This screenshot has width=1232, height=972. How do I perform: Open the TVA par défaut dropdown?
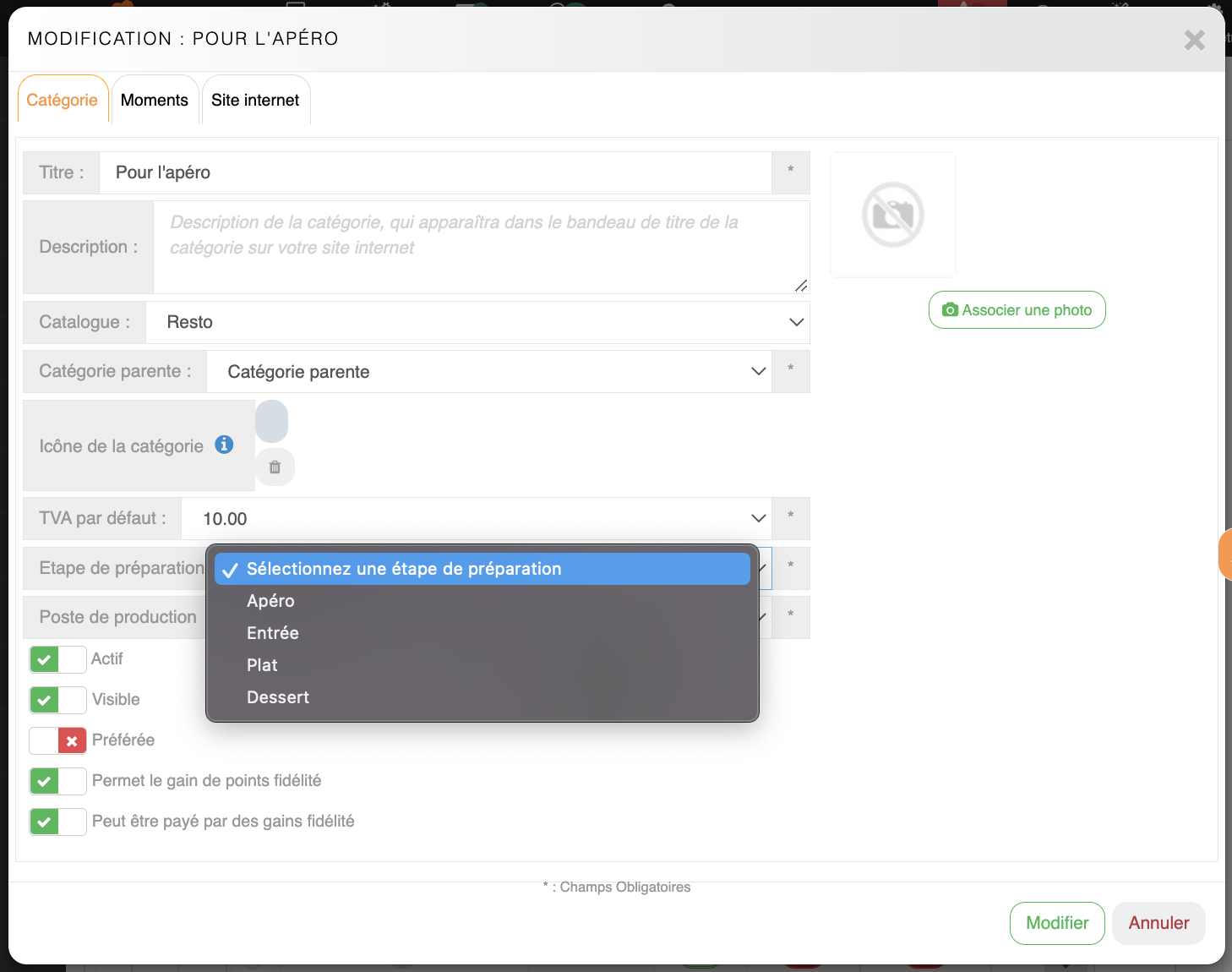tap(476, 519)
